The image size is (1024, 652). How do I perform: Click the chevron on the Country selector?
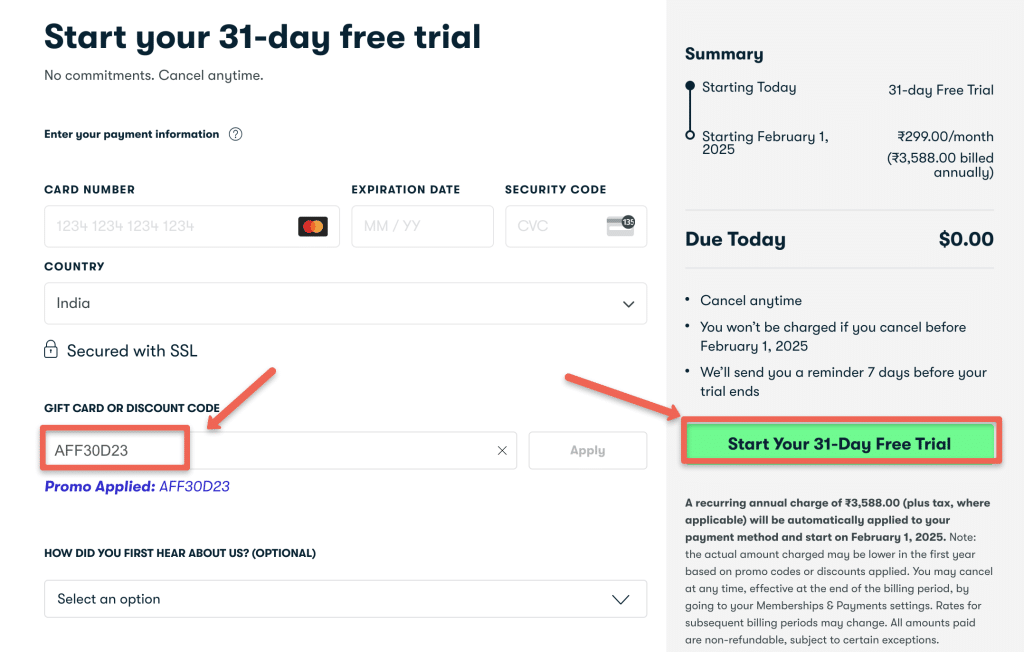[x=628, y=303]
